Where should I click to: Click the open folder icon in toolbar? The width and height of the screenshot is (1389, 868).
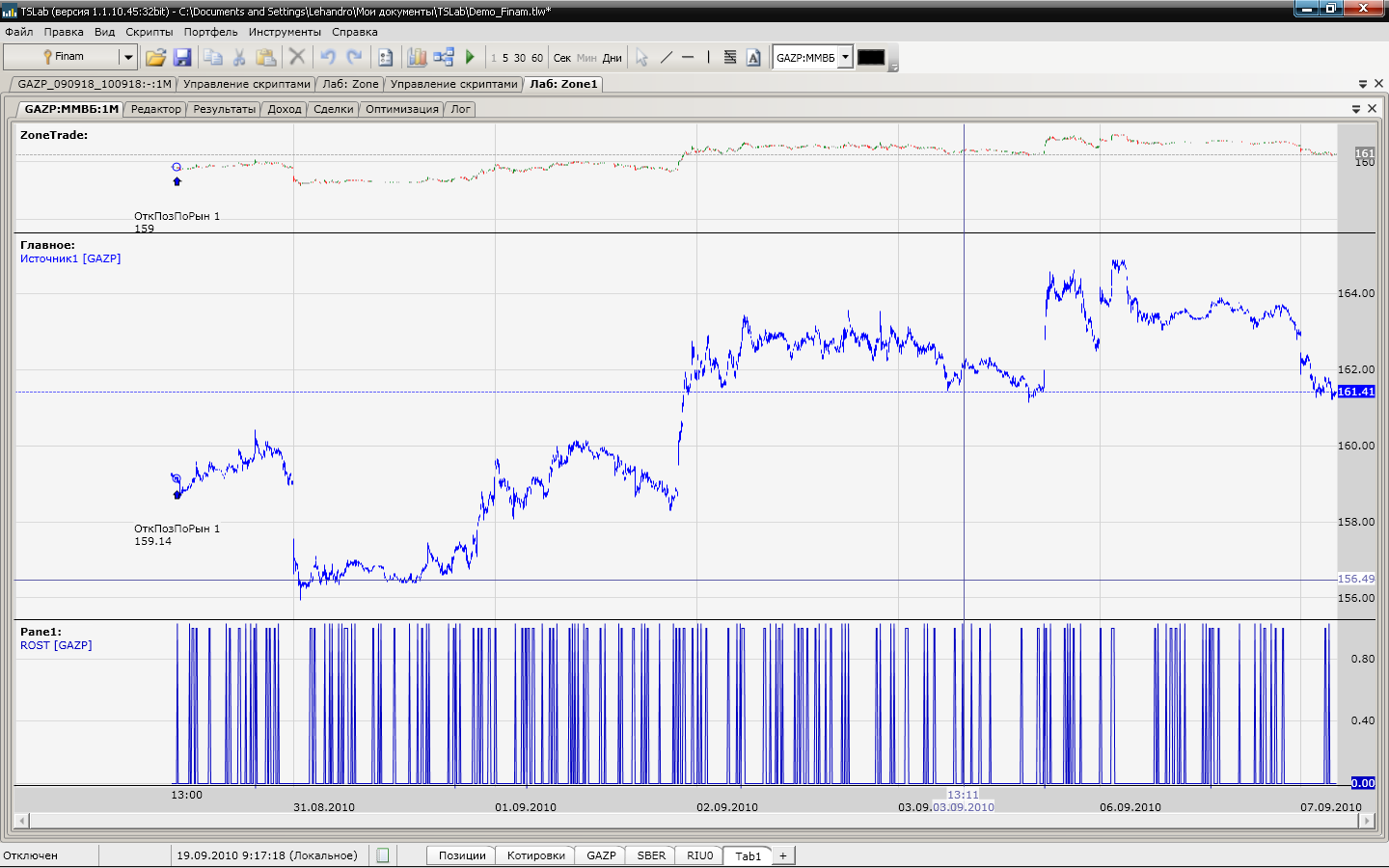click(x=155, y=58)
